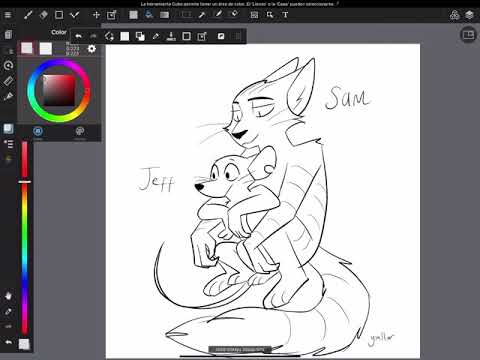Select the polyline checkmark-shaped tool
This screenshot has height=360, width=480.
coord(74,15)
